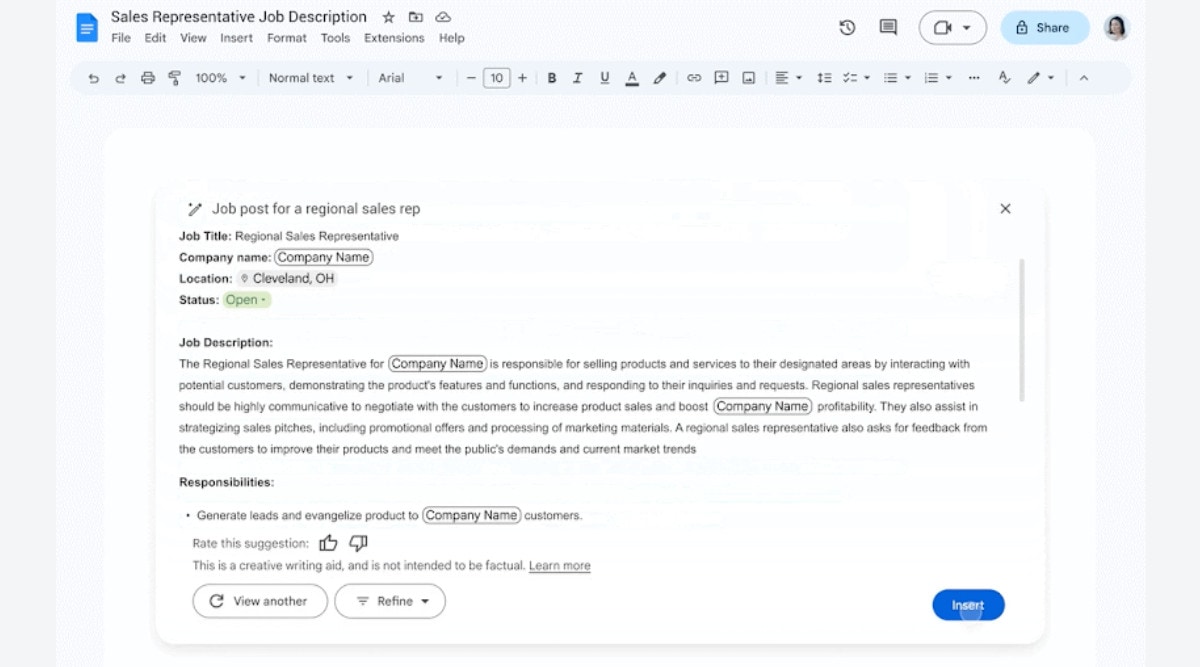Image resolution: width=1200 pixels, height=667 pixels.
Task: Open the Arial font dropdown
Action: 410,78
